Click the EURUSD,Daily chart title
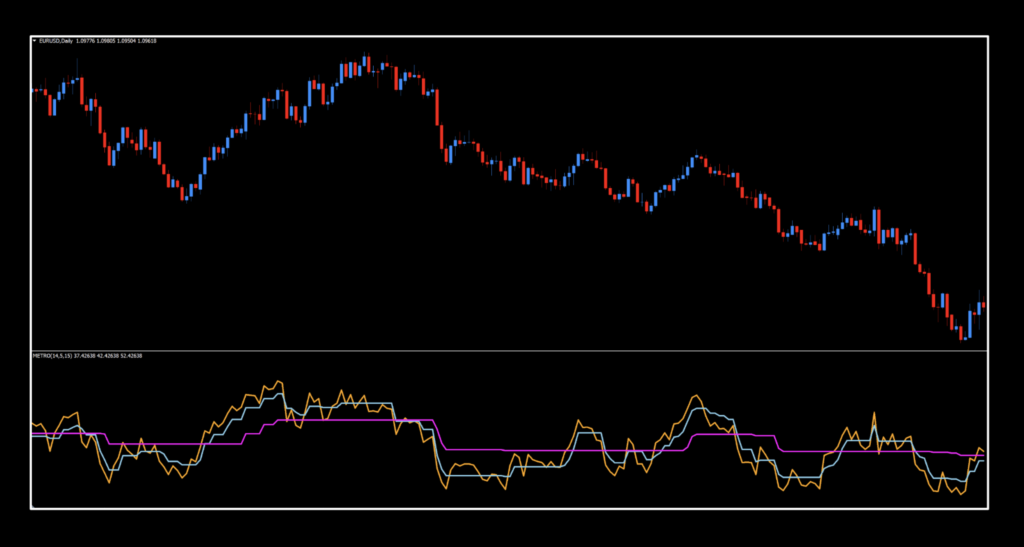The width and height of the screenshot is (1024, 547). 56,41
